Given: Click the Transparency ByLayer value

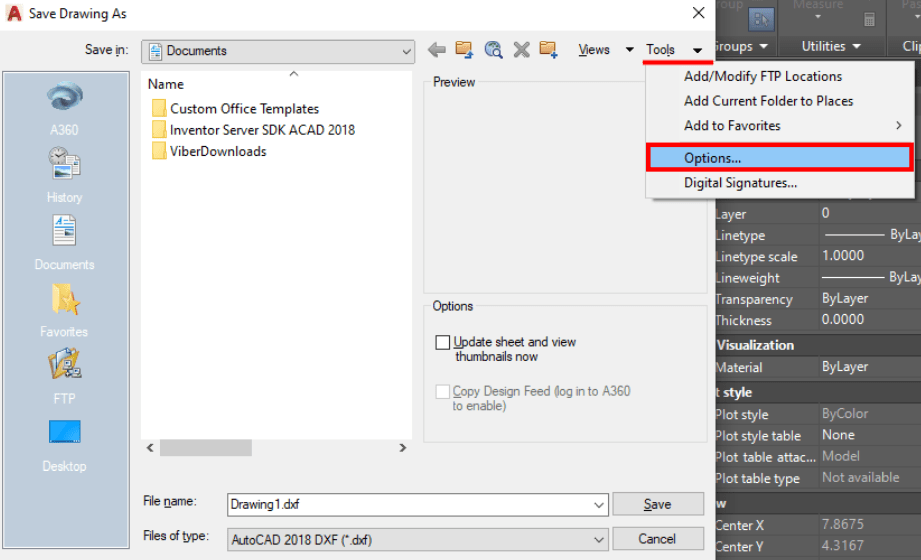Looking at the screenshot, I should pos(845,299).
